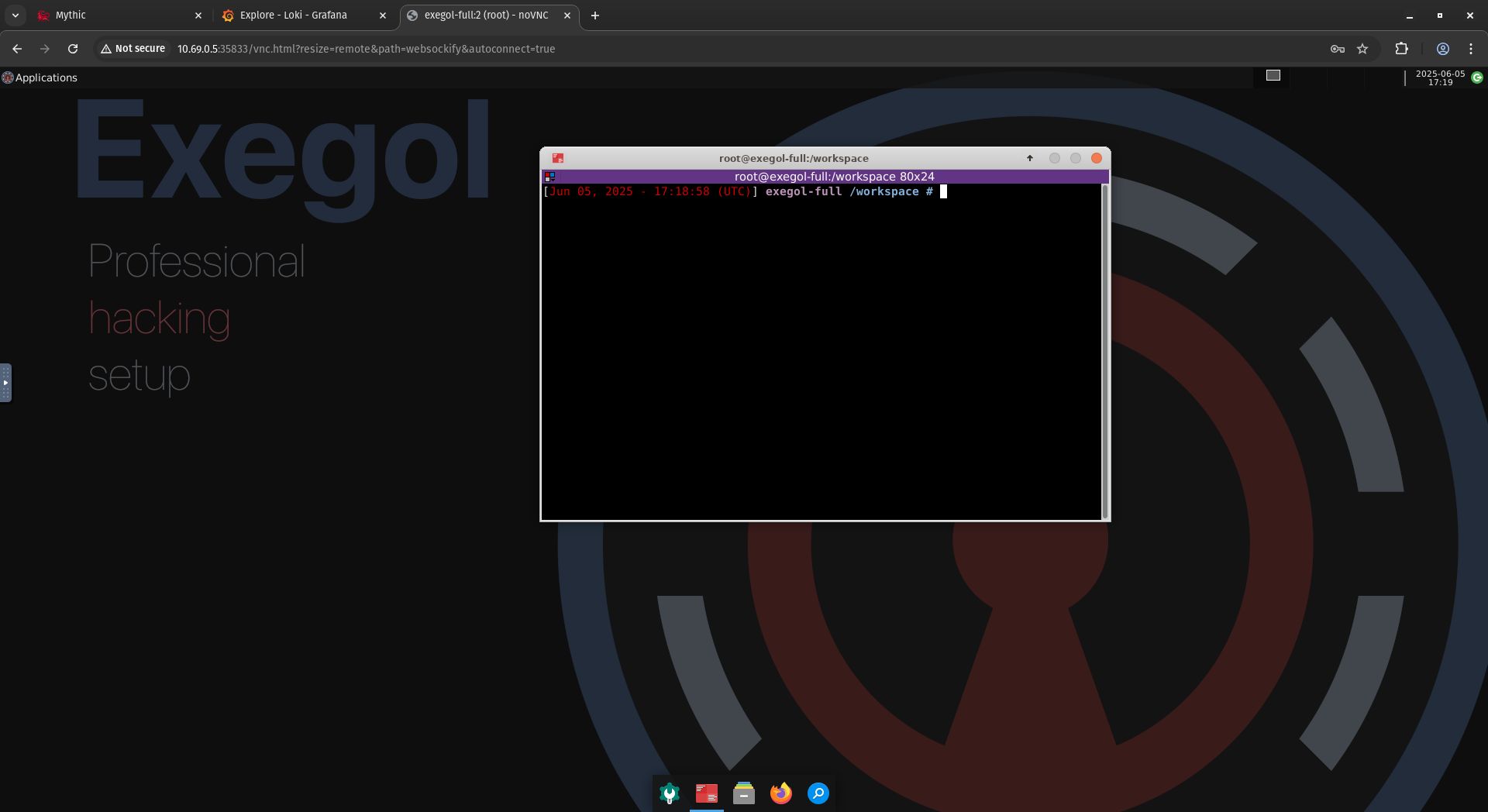Switch to Explore - Loki - Grafana tab
1488x812 pixels.
coord(302,15)
